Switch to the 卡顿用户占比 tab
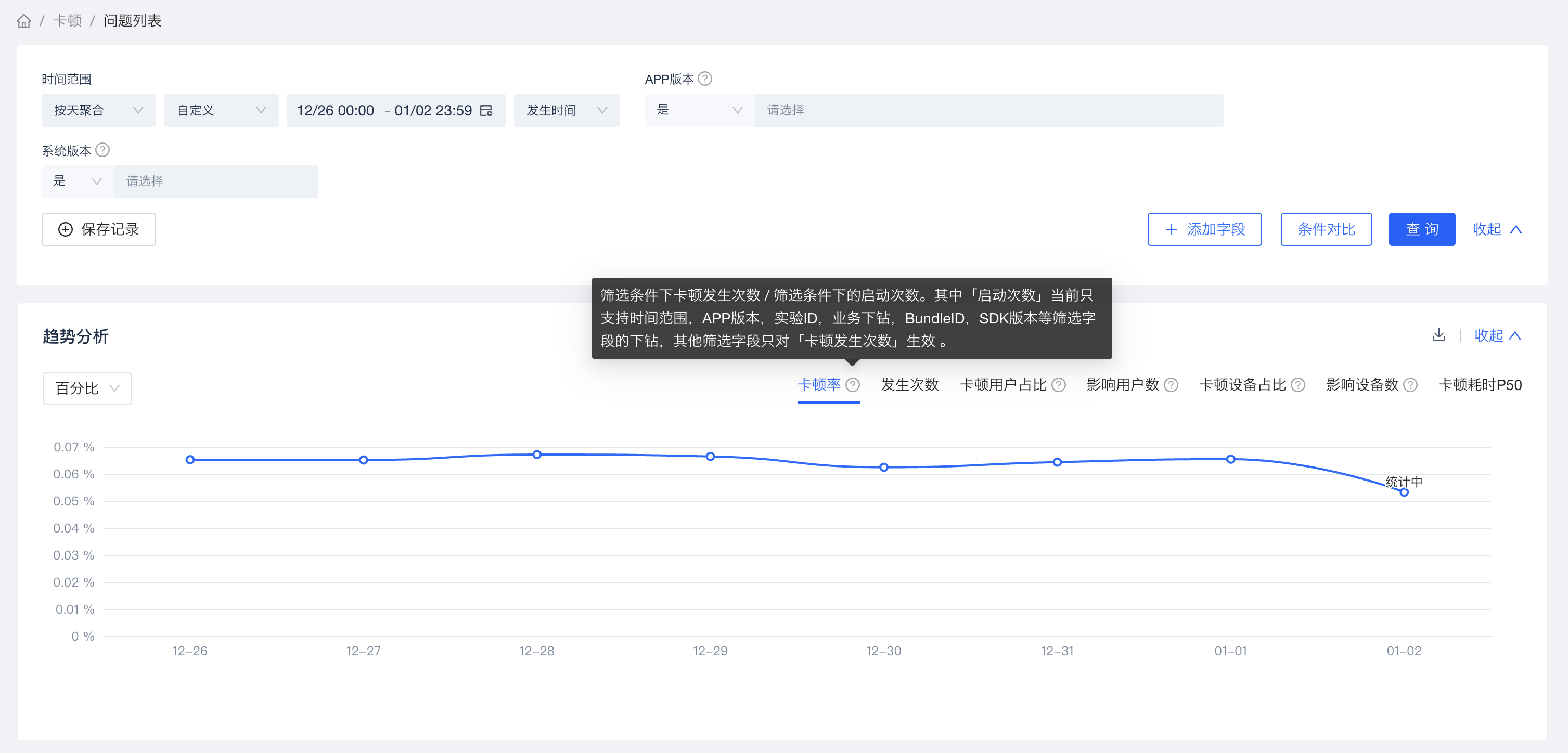Image resolution: width=1568 pixels, height=753 pixels. click(x=1003, y=385)
